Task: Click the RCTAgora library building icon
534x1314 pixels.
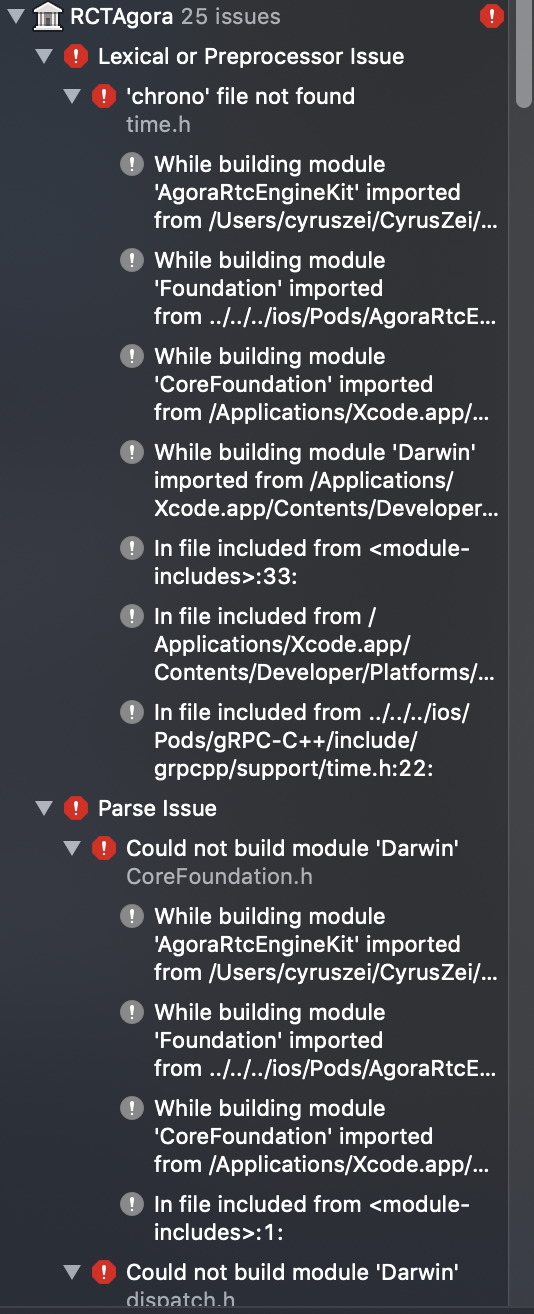Action: tap(47, 16)
